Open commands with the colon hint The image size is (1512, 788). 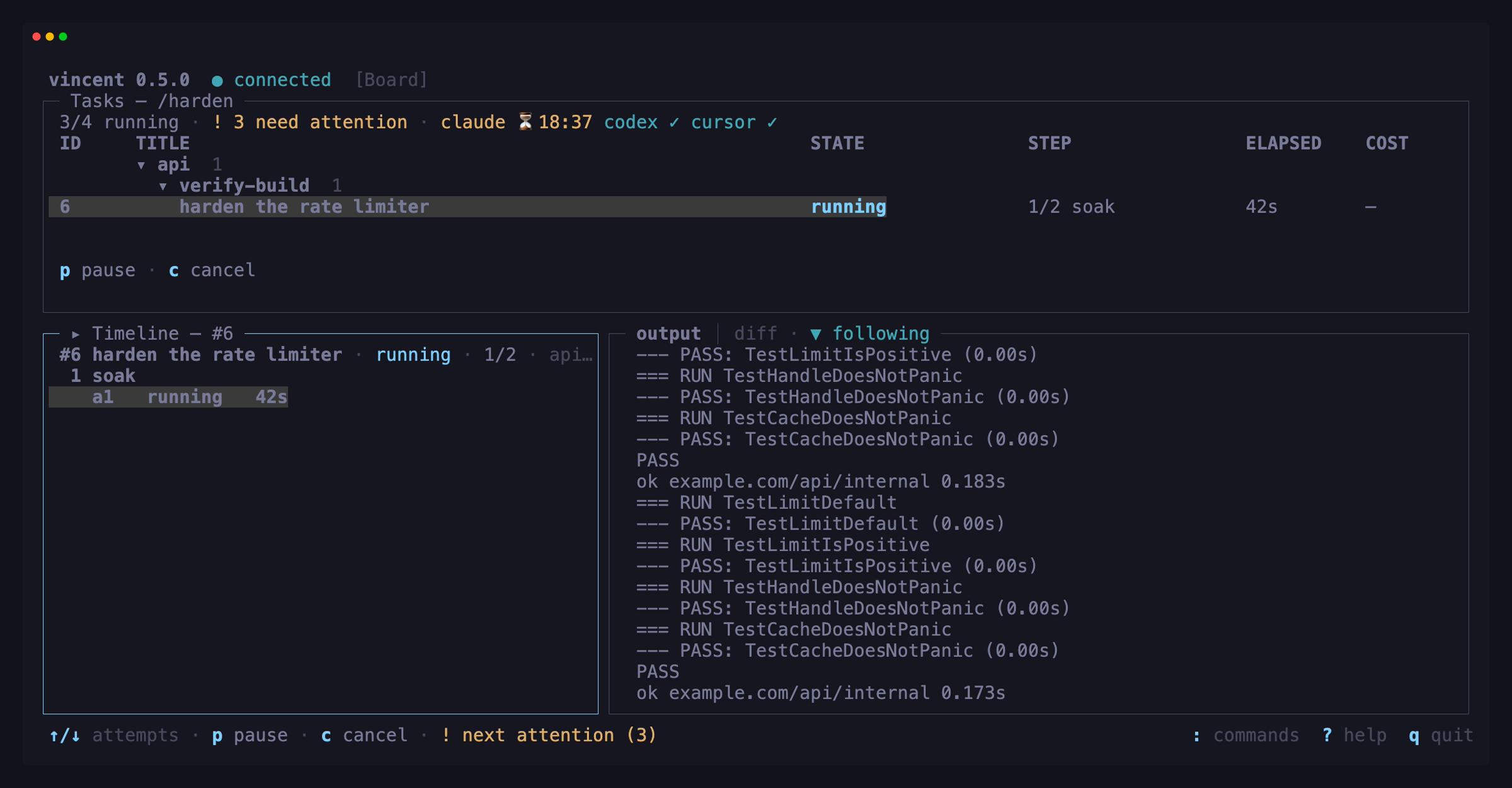[x=1246, y=736]
